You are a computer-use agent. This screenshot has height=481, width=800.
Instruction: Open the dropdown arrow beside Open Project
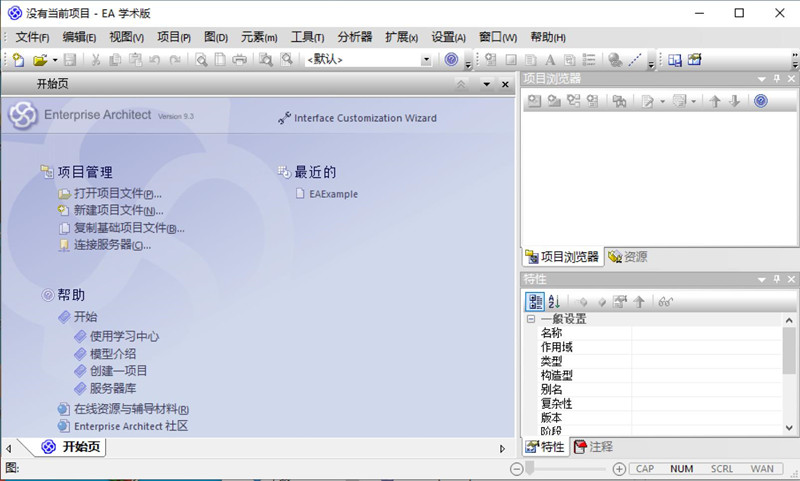[55, 60]
